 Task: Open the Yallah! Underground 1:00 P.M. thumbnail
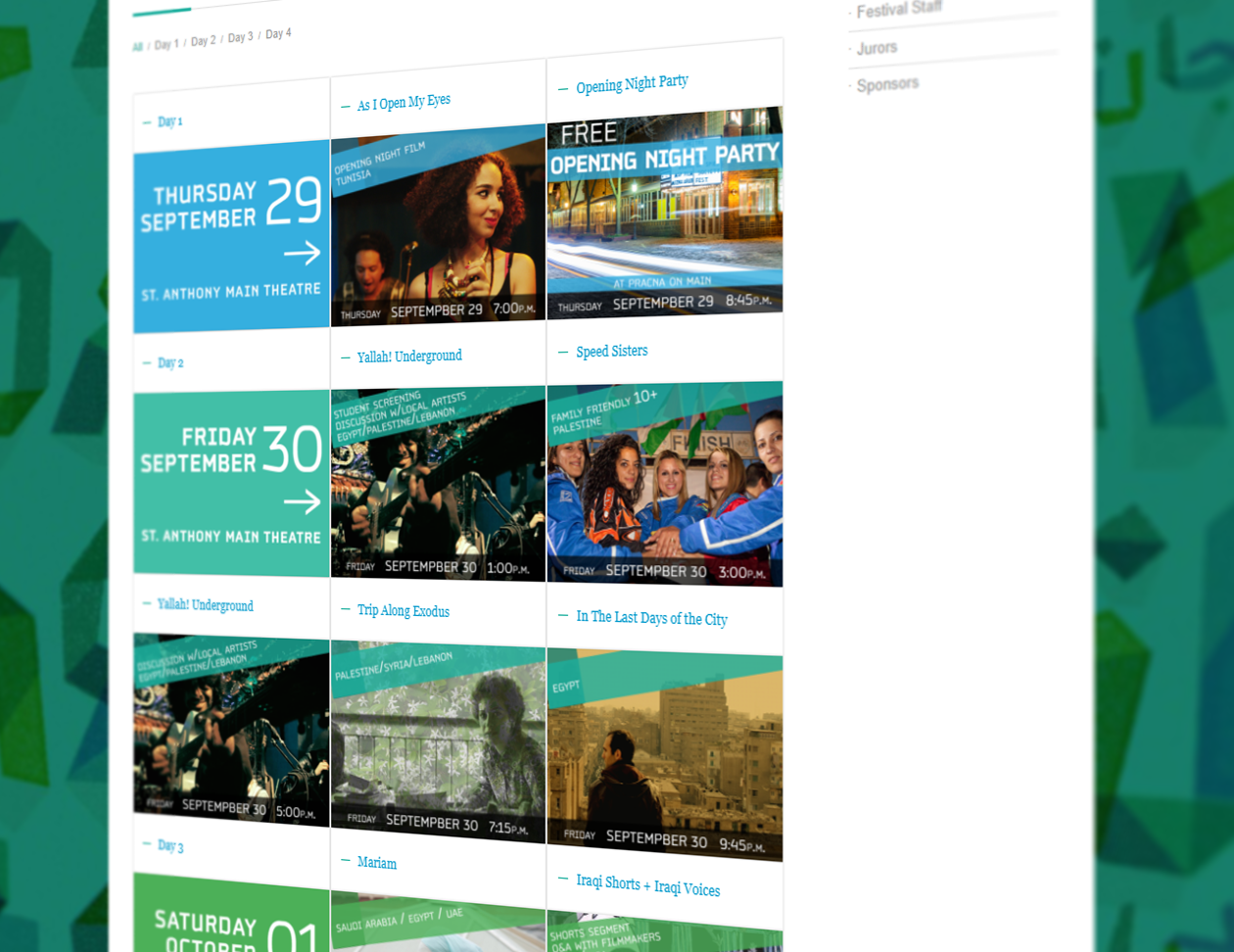tap(438, 483)
